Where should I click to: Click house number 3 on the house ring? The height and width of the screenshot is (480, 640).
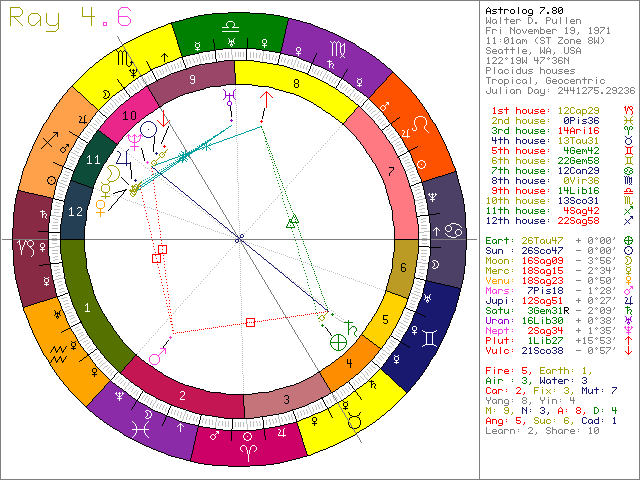287,399
